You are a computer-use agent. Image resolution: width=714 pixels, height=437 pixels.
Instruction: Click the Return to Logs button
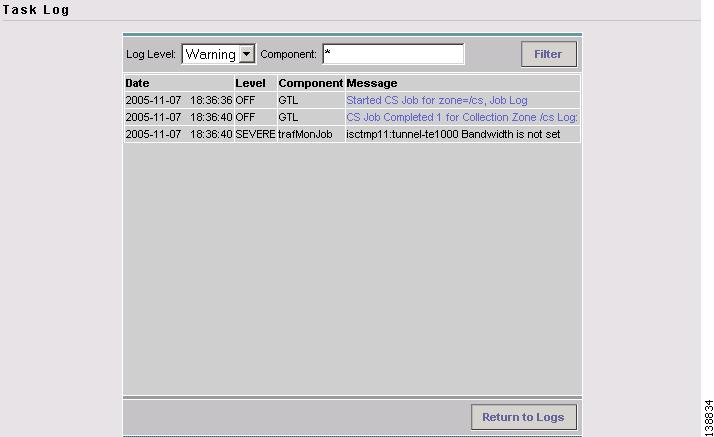524,417
